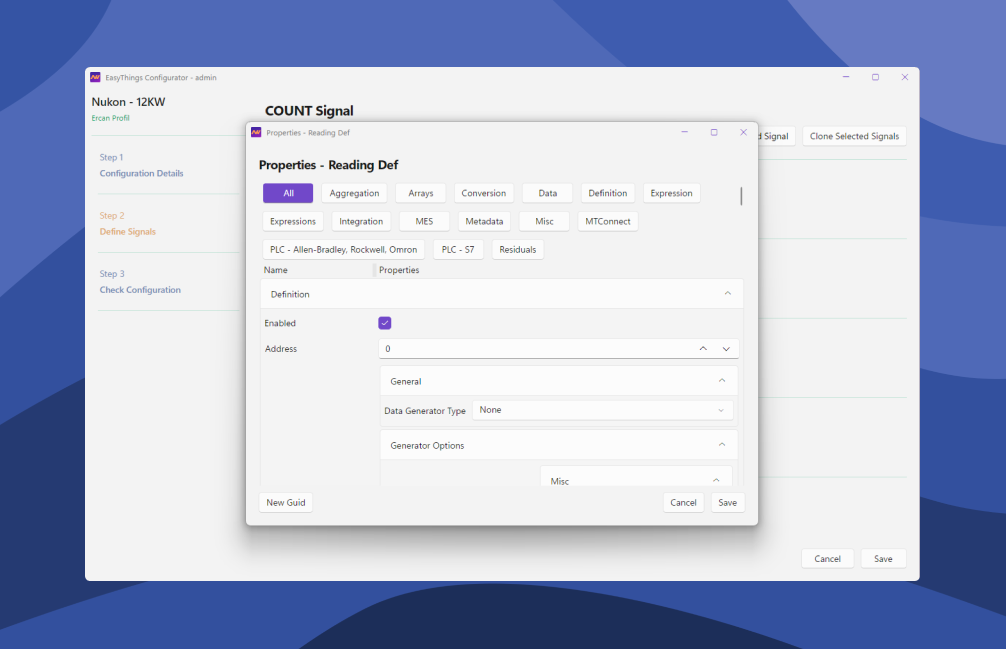Collapse the General section
The height and width of the screenshot is (649, 1006).
(x=722, y=381)
